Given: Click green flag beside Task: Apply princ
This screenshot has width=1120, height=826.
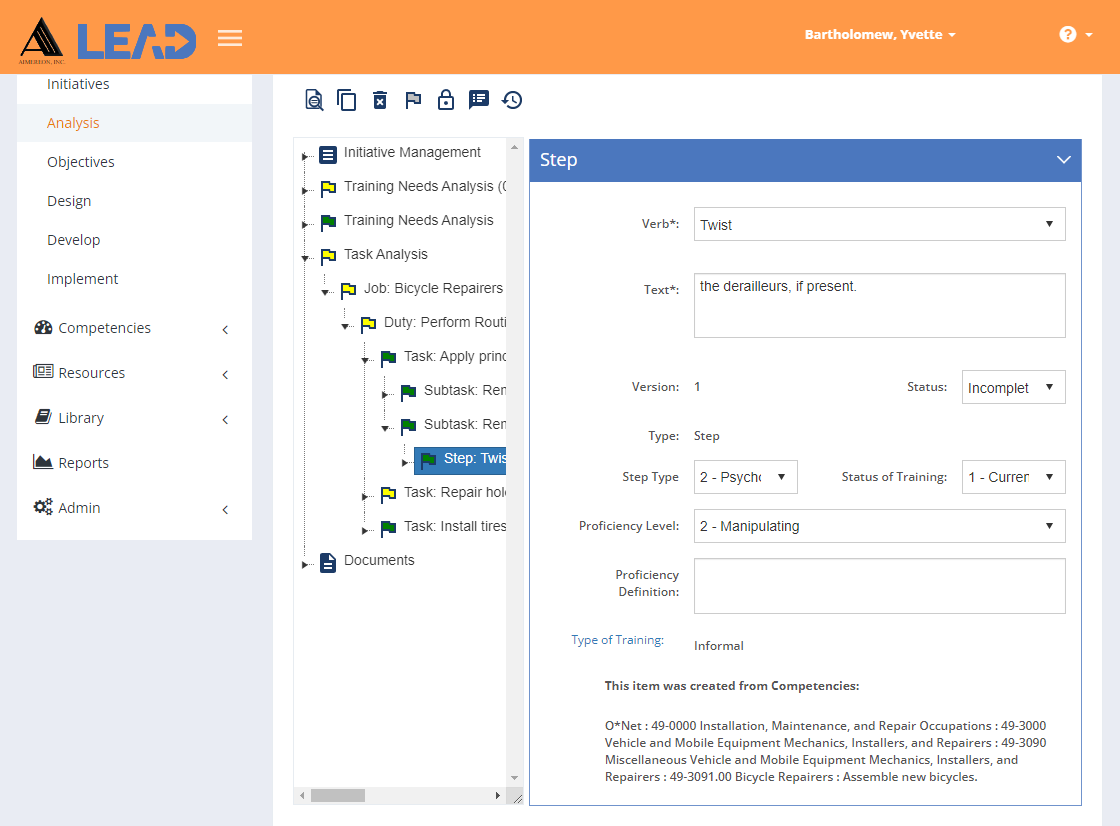Looking at the screenshot, I should pyautogui.click(x=389, y=358).
